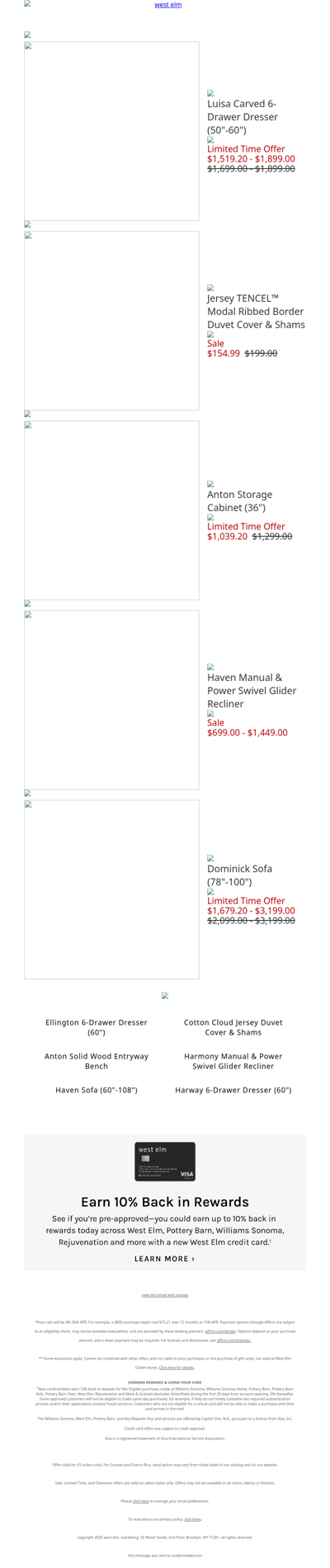The width and height of the screenshot is (330, 1568).
Task: Open Harmony Manual & Power Swivel Glider link
Action: point(233,1061)
